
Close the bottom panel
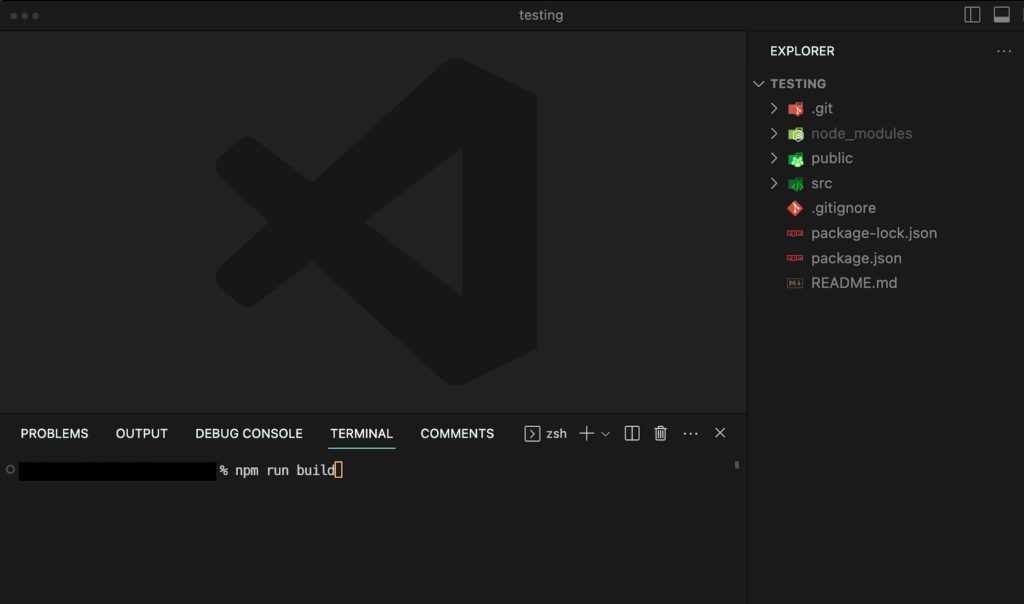[720, 433]
